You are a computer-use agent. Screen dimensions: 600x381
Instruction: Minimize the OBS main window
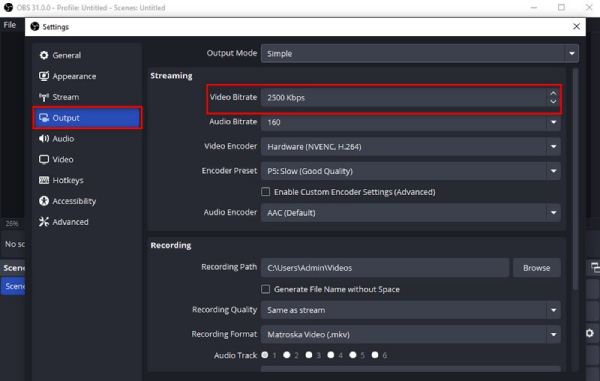click(534, 7)
